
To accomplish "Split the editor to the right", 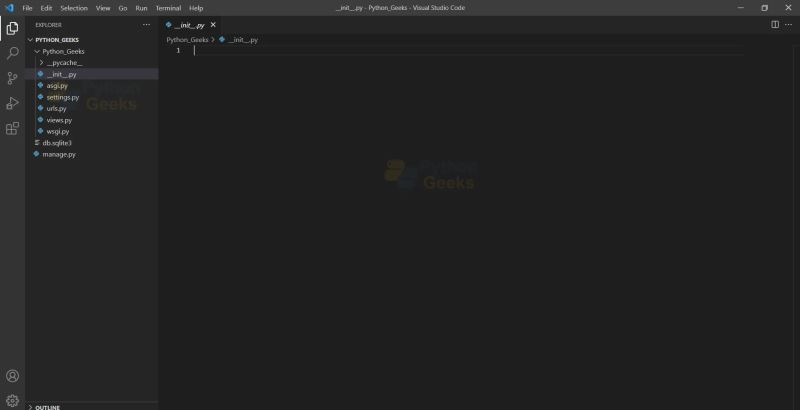I will pyautogui.click(x=774, y=24).
